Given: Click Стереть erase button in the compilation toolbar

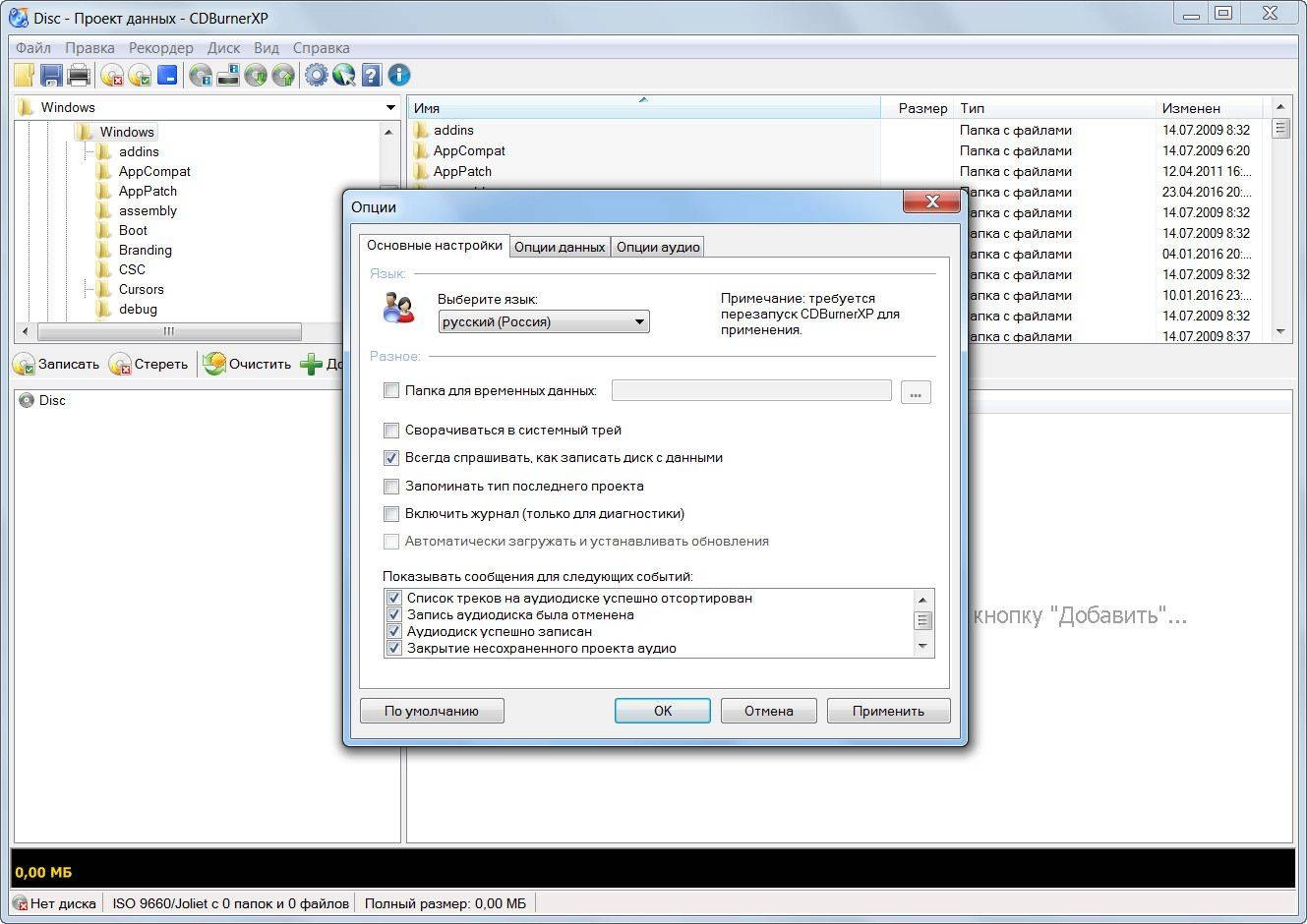Looking at the screenshot, I should click(x=149, y=364).
